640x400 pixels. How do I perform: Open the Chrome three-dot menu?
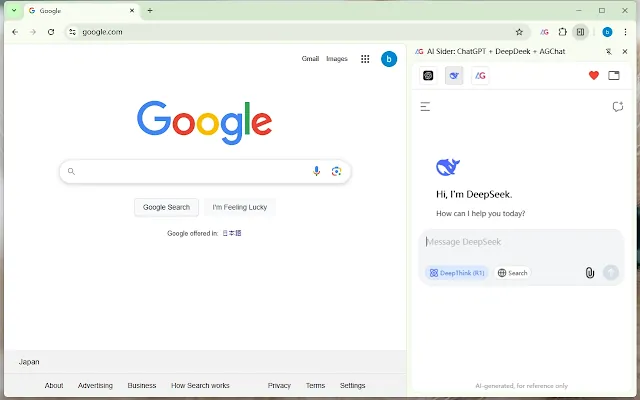tap(625, 32)
